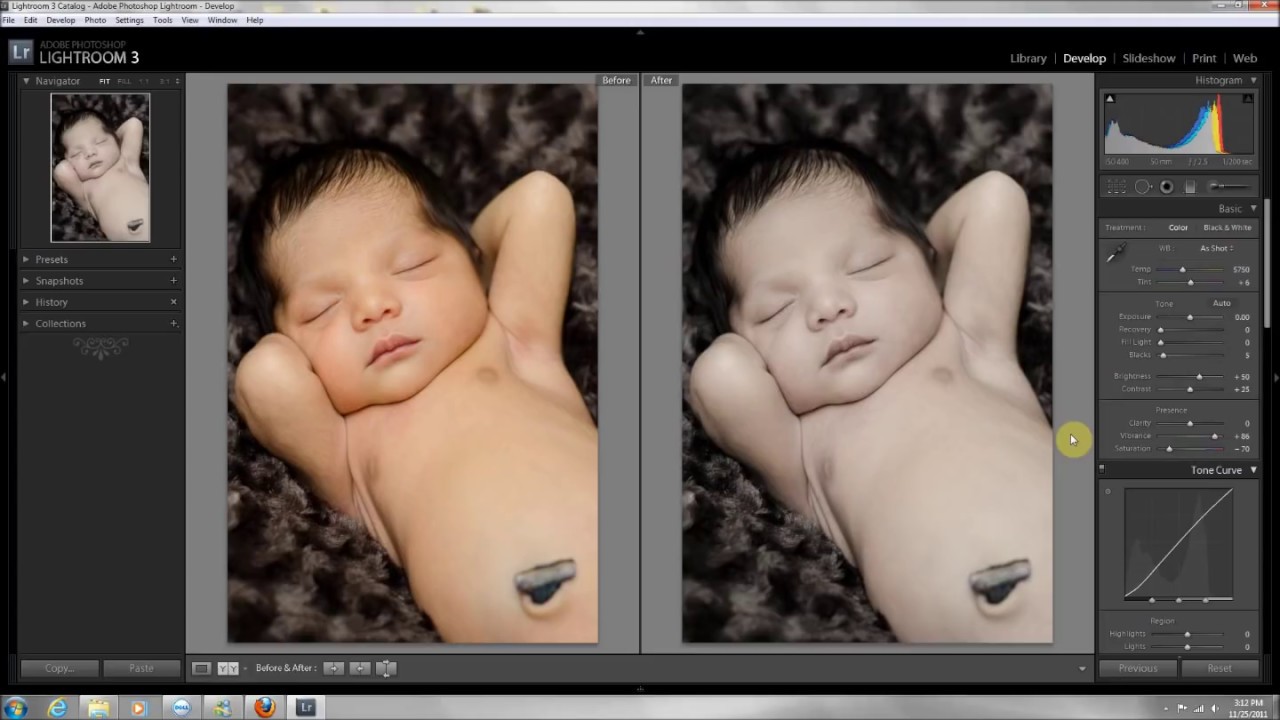Select the Red Eye Correction tool
1280x720 pixels.
[x=1166, y=187]
